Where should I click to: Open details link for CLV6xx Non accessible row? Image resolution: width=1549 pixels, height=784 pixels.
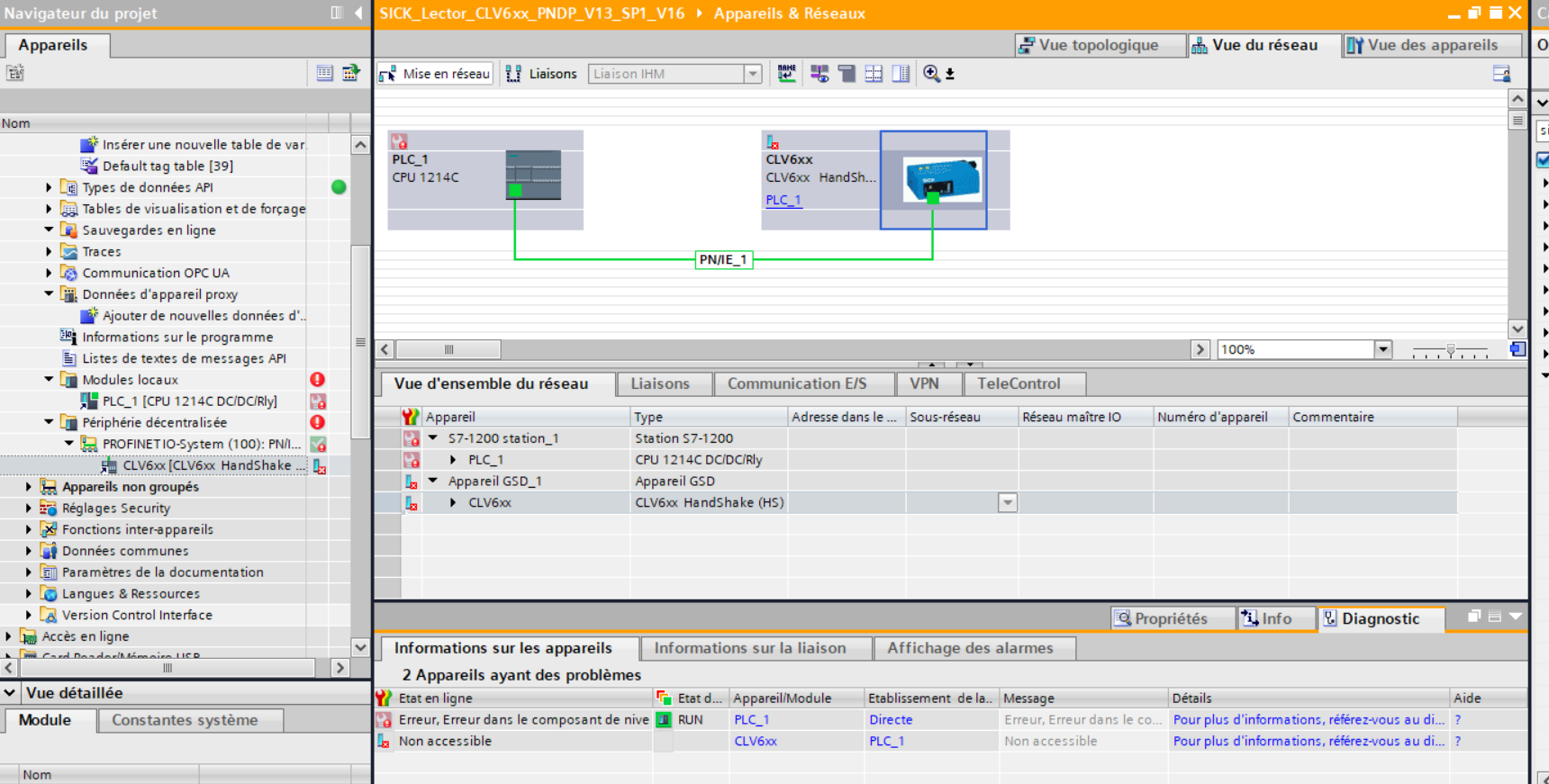[1309, 742]
